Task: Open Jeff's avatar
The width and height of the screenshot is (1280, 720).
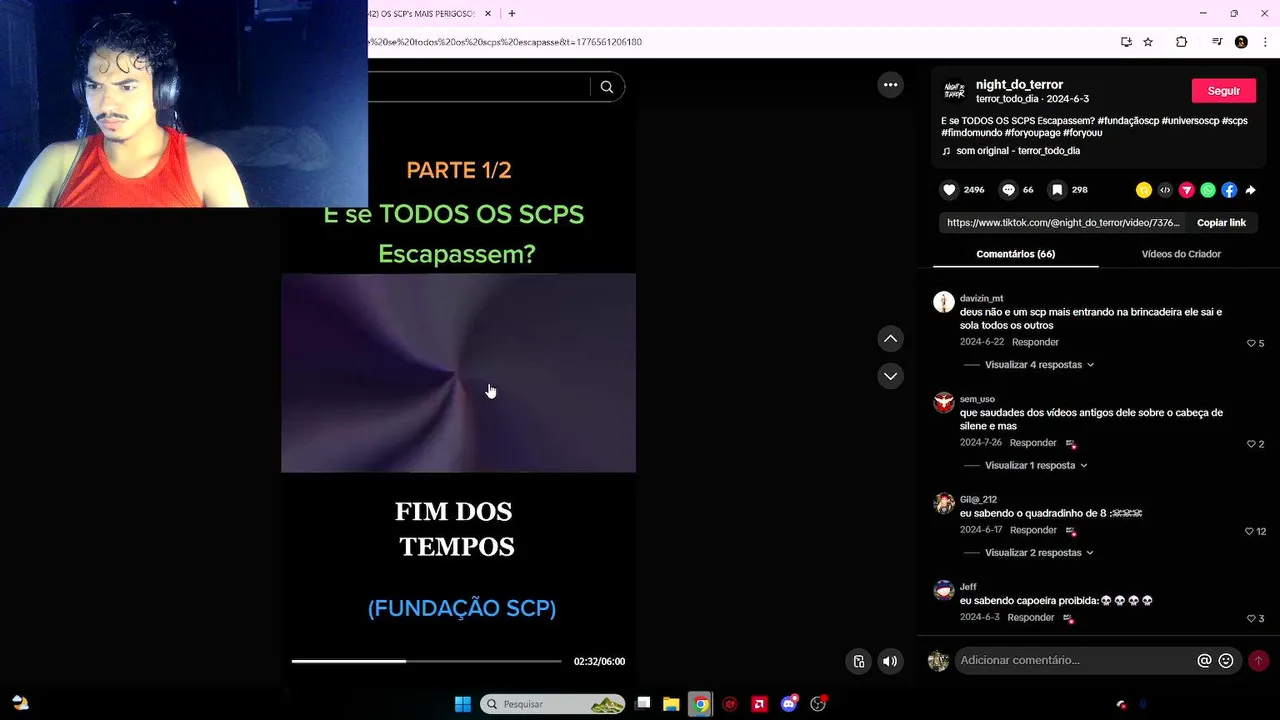Action: pos(944,590)
